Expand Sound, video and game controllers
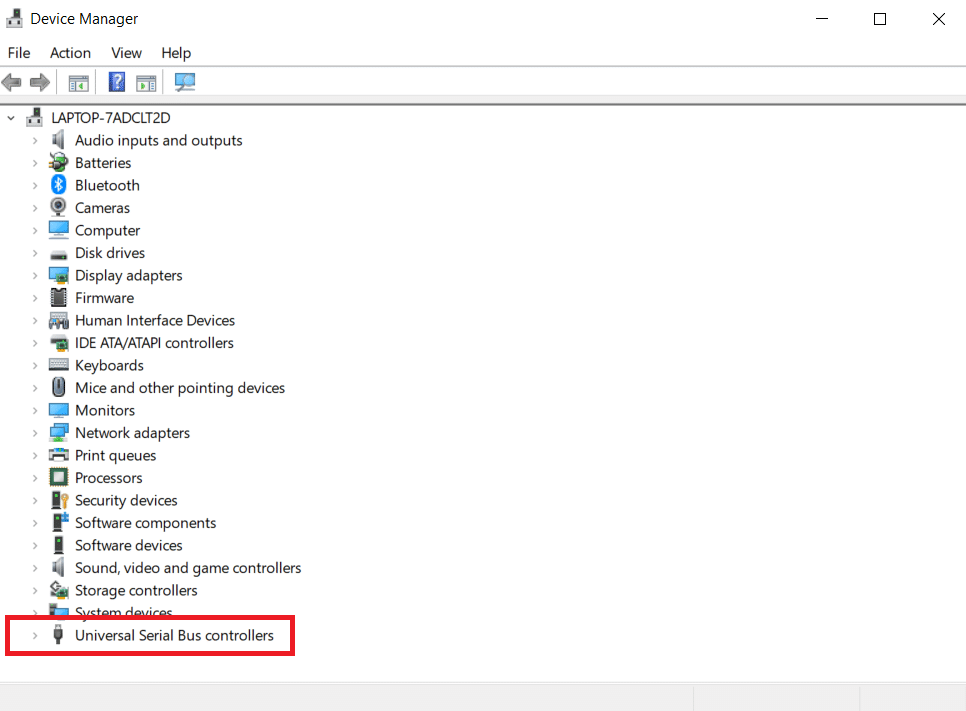Screen dimensions: 966x711 point(33,567)
